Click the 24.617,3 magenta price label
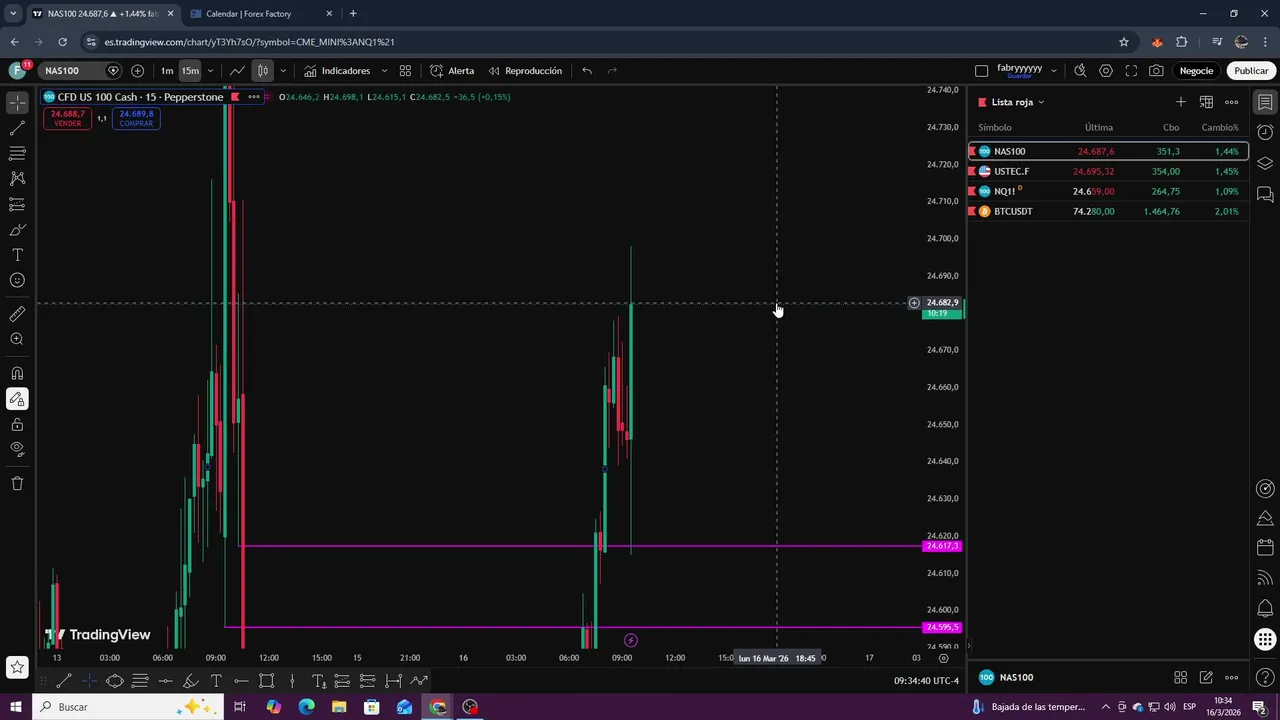1280x720 pixels. [x=942, y=546]
